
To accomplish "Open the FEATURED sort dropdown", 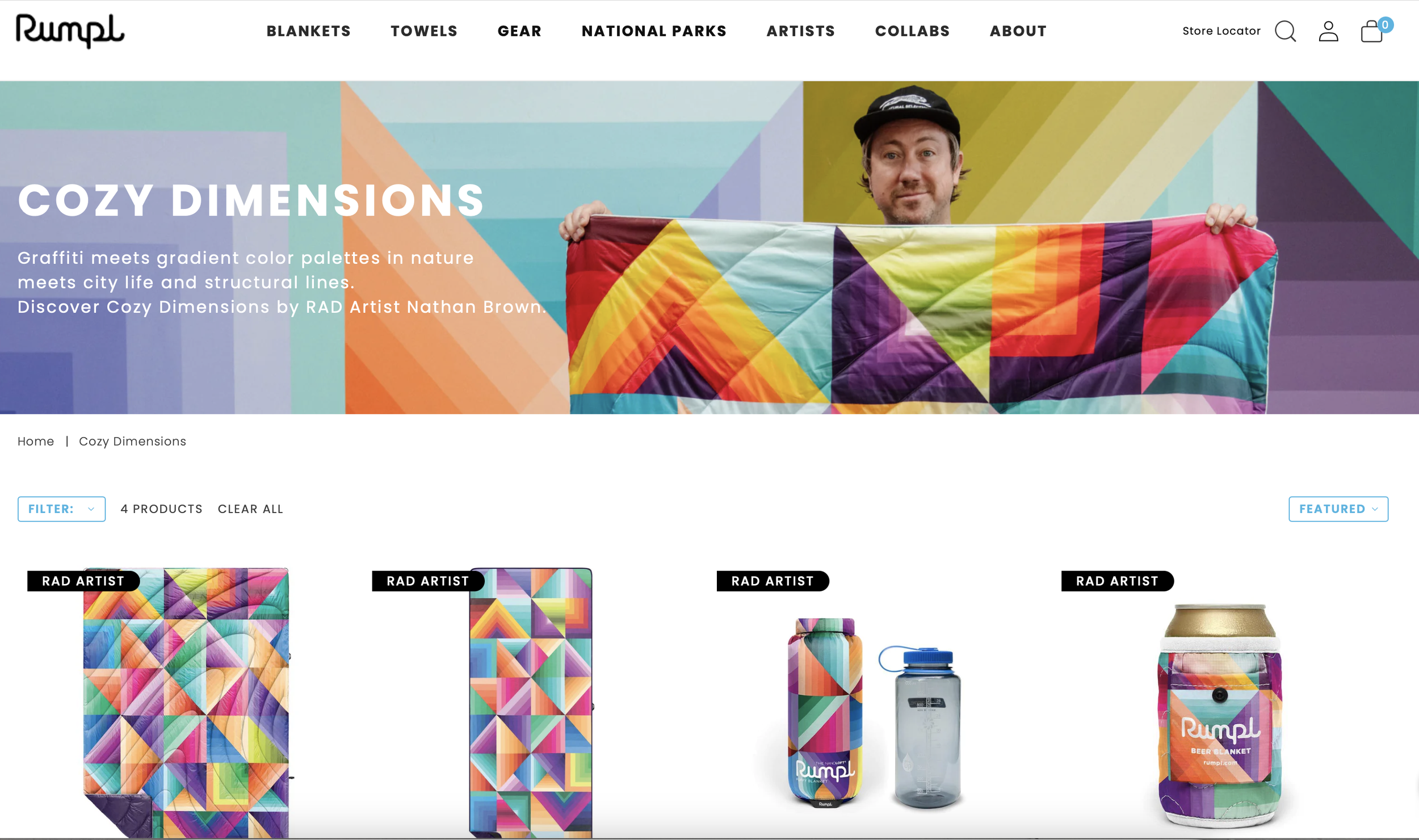I will tap(1338, 509).
